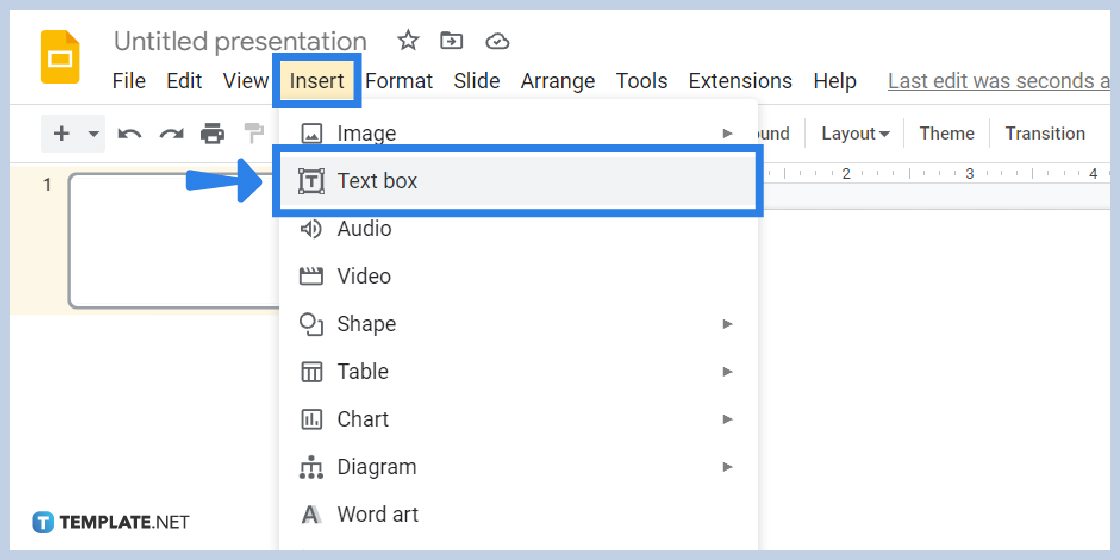
Task: Open the Edit menu
Action: pyautogui.click(x=184, y=81)
